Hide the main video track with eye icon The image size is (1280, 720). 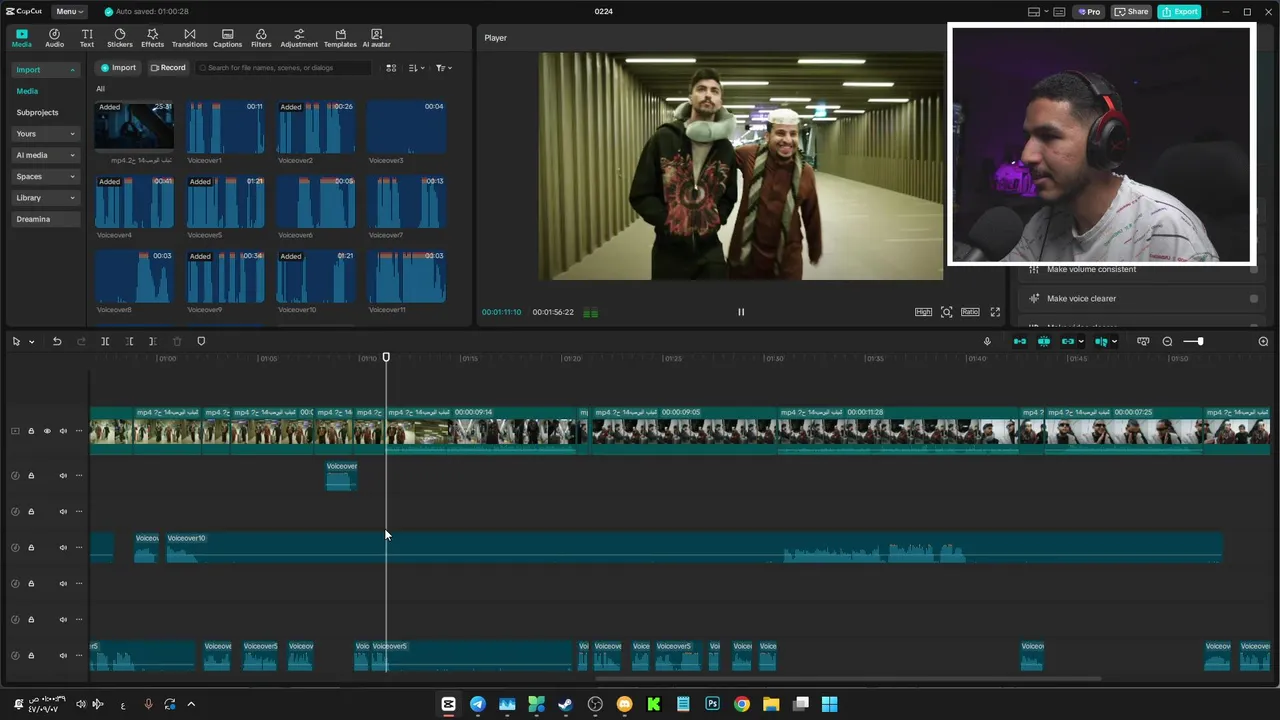[47, 431]
